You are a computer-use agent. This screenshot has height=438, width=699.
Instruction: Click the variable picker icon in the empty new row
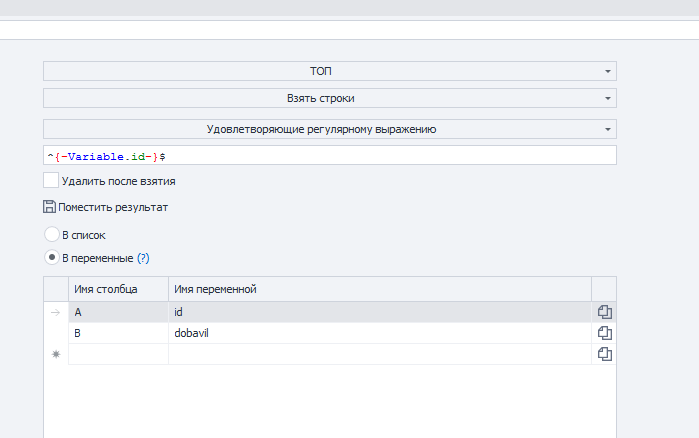[604, 354]
